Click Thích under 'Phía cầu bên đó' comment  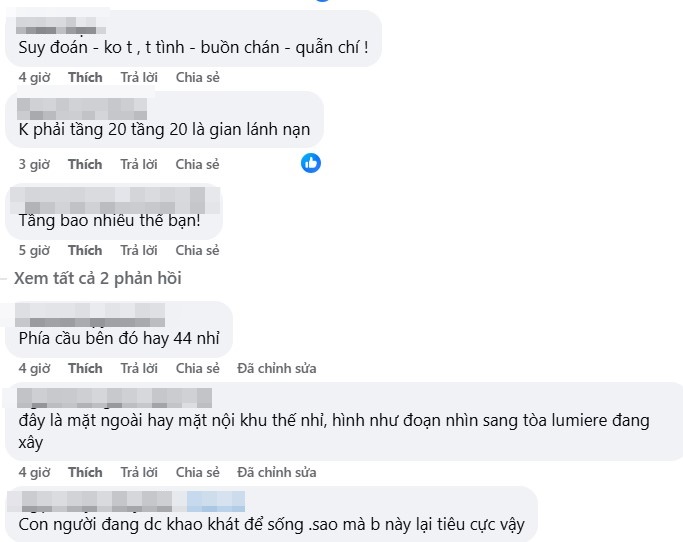click(85, 369)
